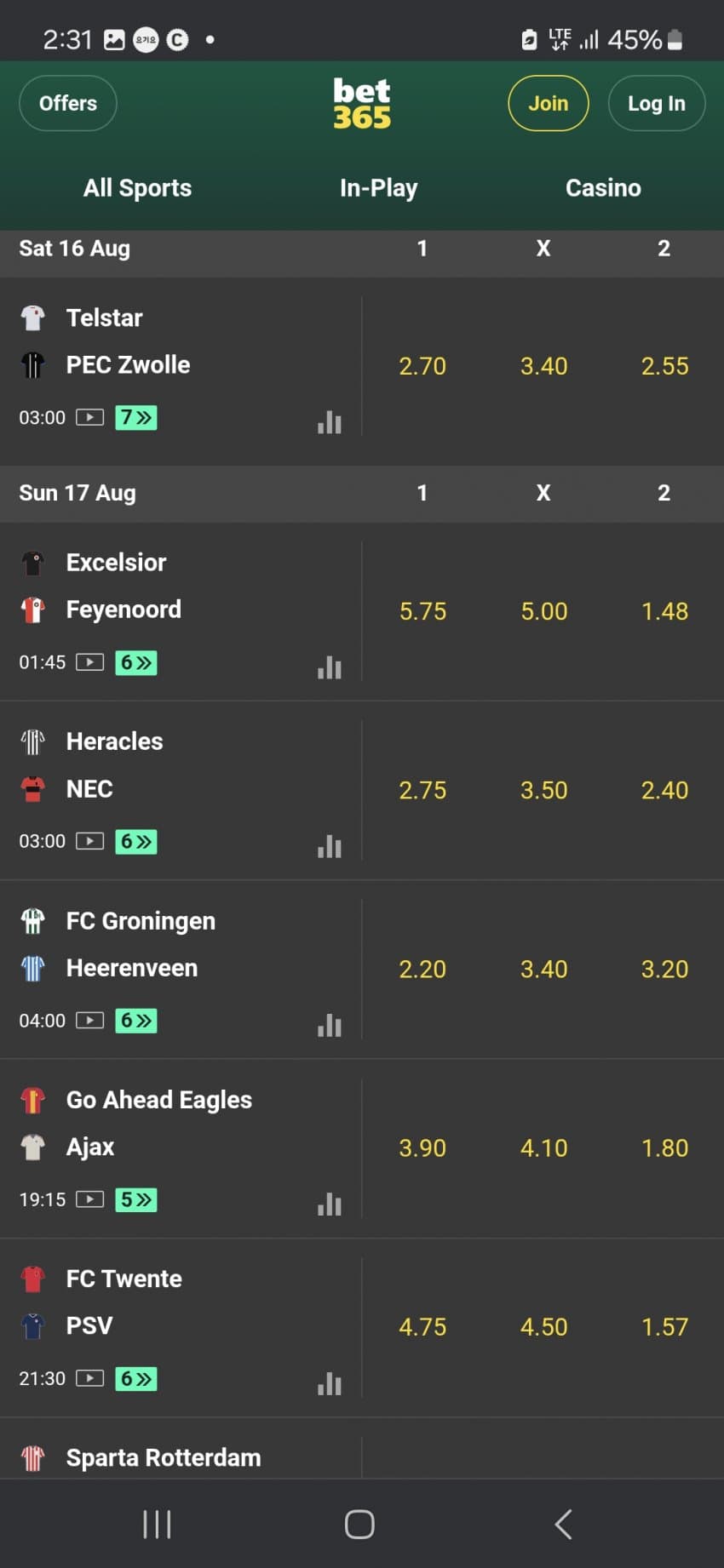Select Feyenoord away win odds 1.48
The height and width of the screenshot is (1568, 724).
(664, 611)
